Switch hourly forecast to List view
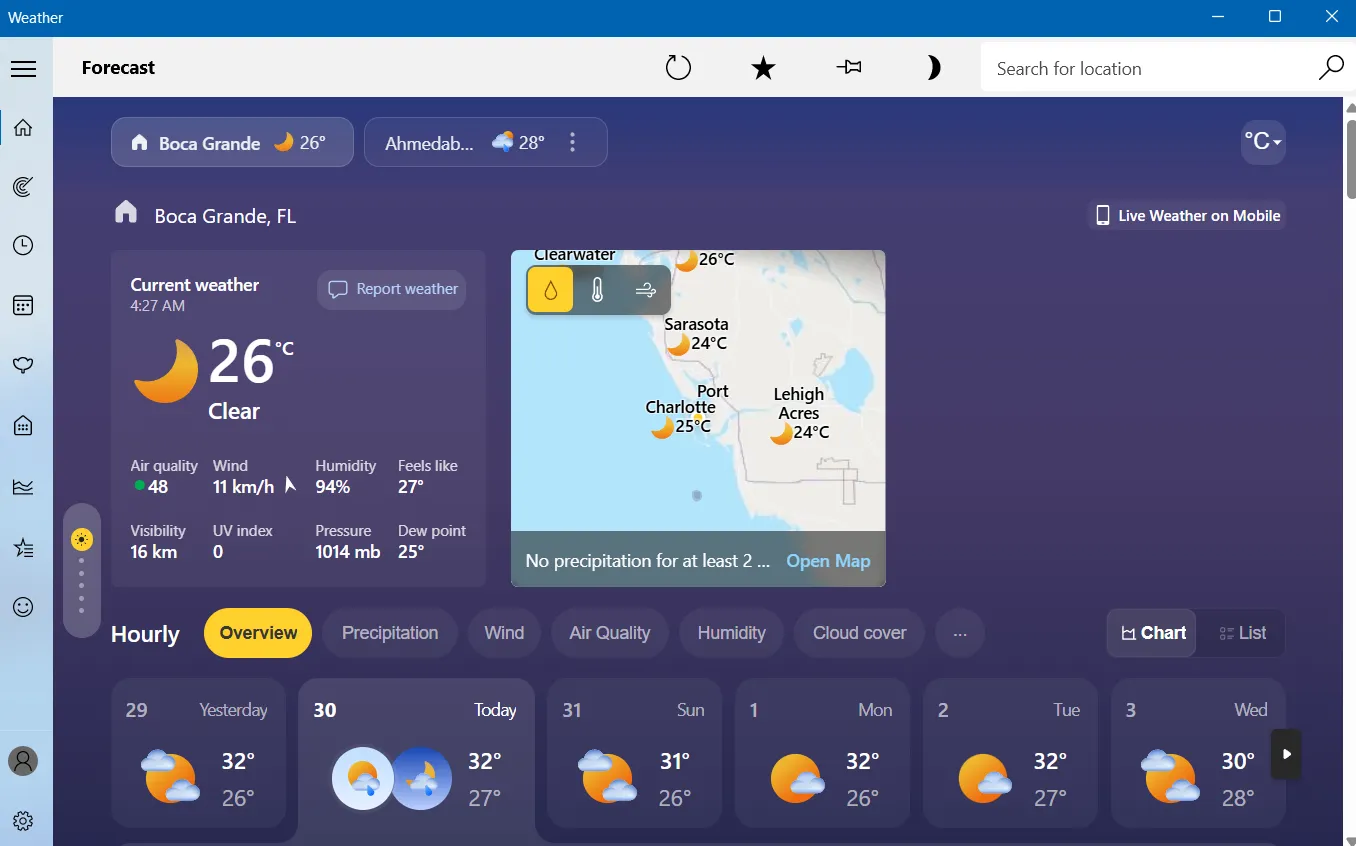 click(x=1243, y=632)
